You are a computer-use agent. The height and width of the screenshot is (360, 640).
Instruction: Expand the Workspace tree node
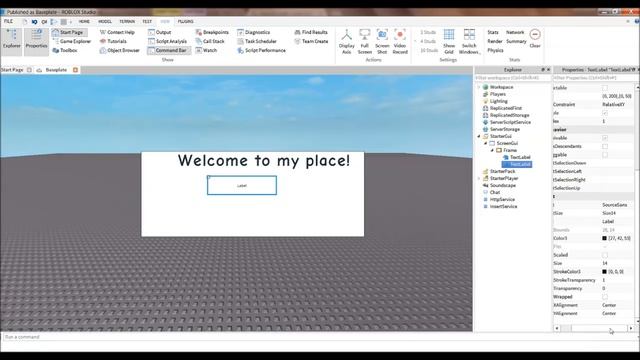coord(479,87)
